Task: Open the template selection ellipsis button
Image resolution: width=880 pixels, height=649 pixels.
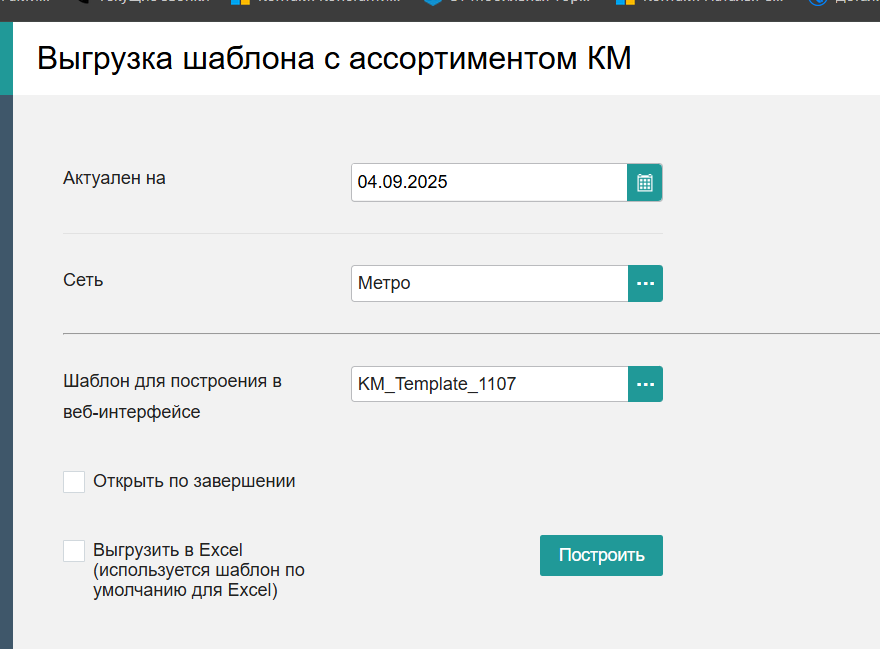Action: [645, 384]
